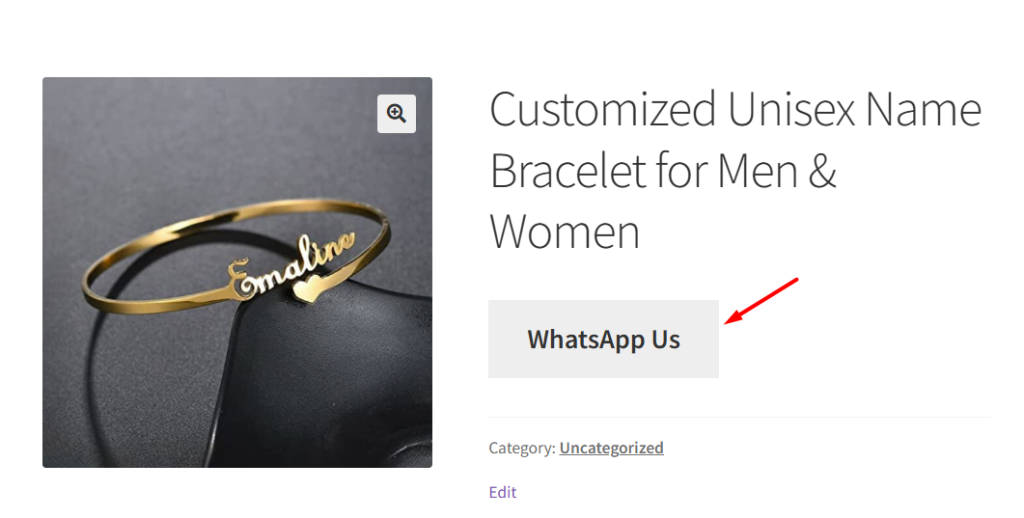The image size is (1024, 518).
Task: Click the red arrow annotation
Action: [x=761, y=300]
